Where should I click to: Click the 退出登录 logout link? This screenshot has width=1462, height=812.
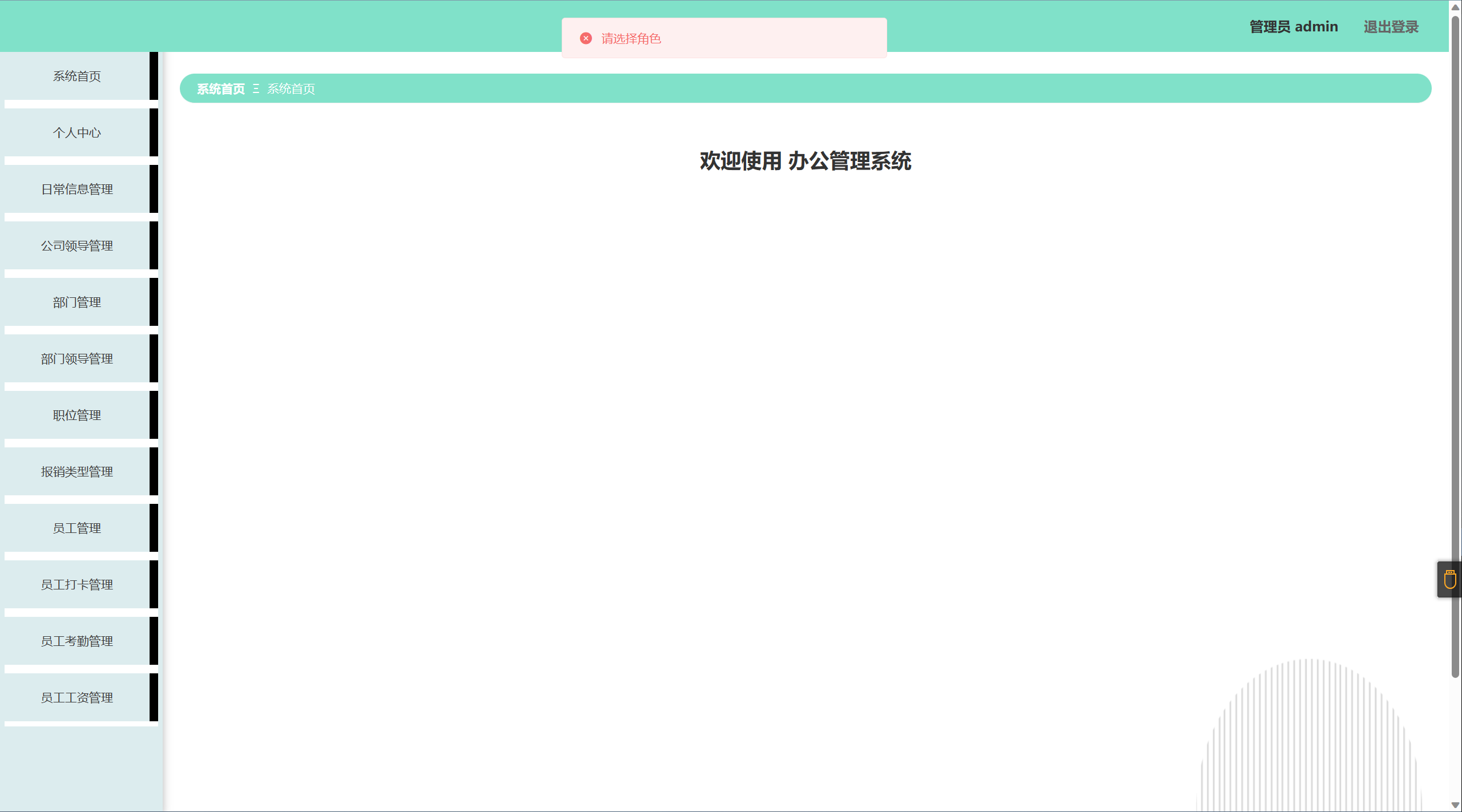click(x=1391, y=27)
